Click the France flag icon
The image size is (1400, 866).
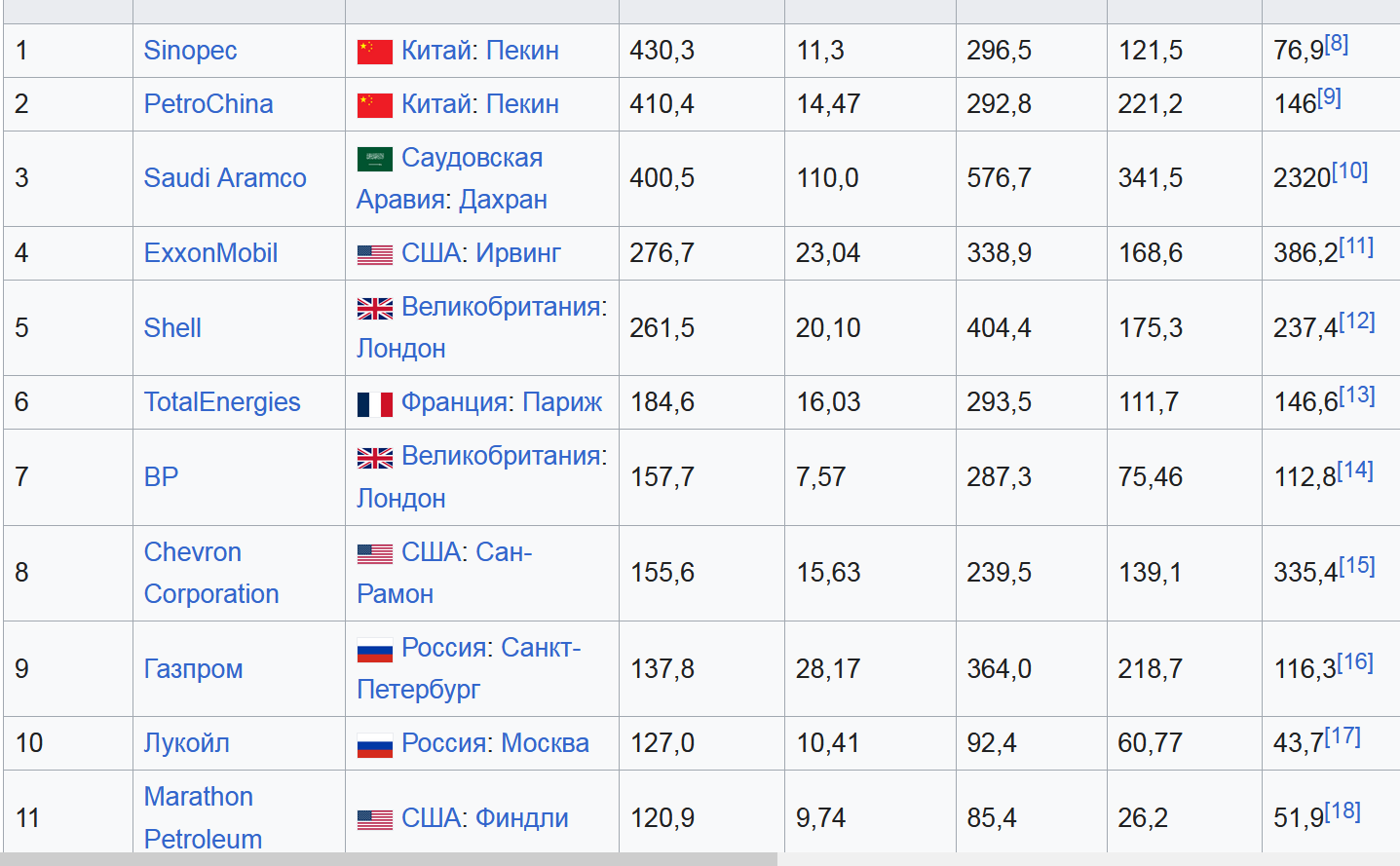tap(375, 403)
